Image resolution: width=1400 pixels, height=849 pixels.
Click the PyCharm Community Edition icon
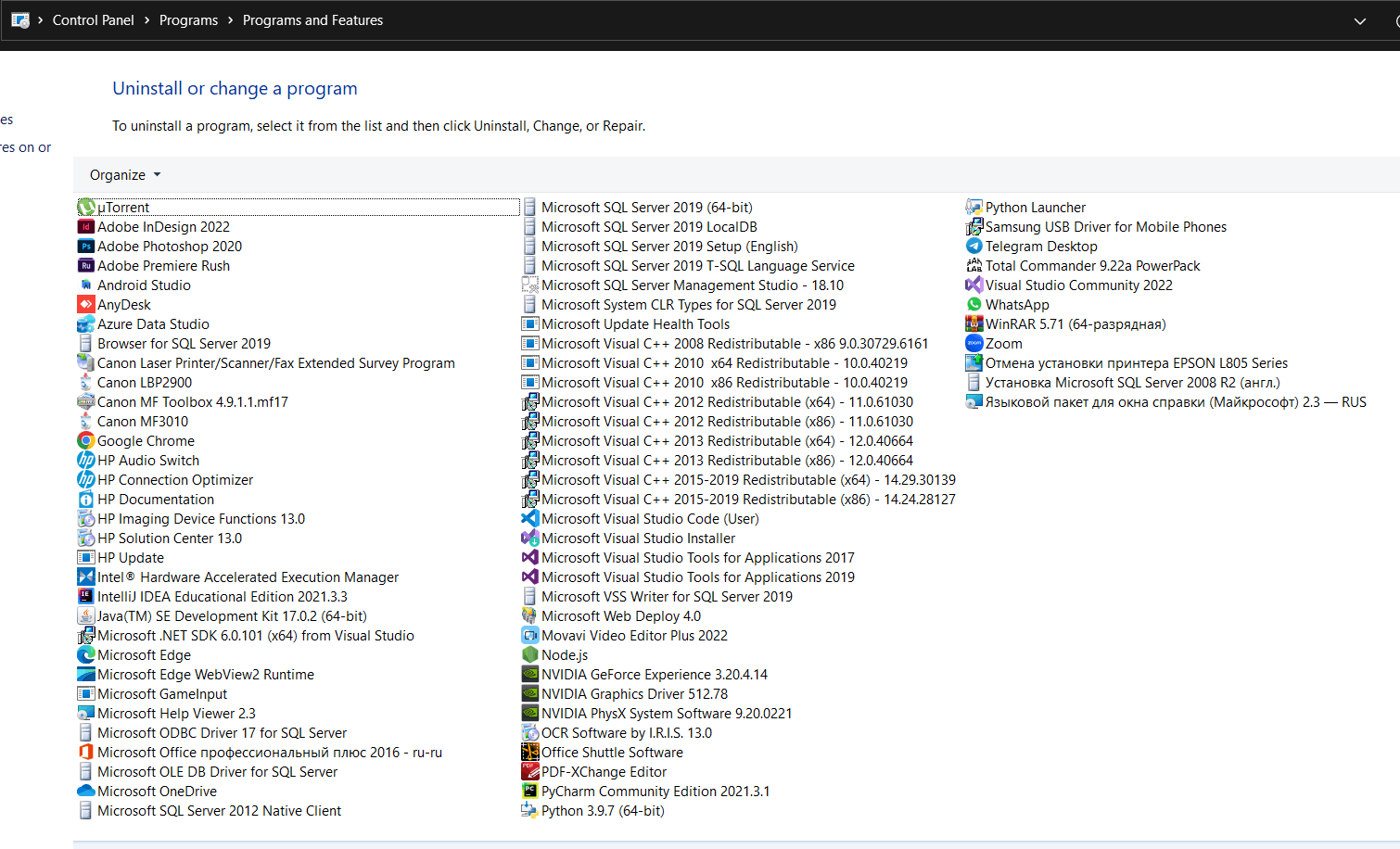point(530,792)
